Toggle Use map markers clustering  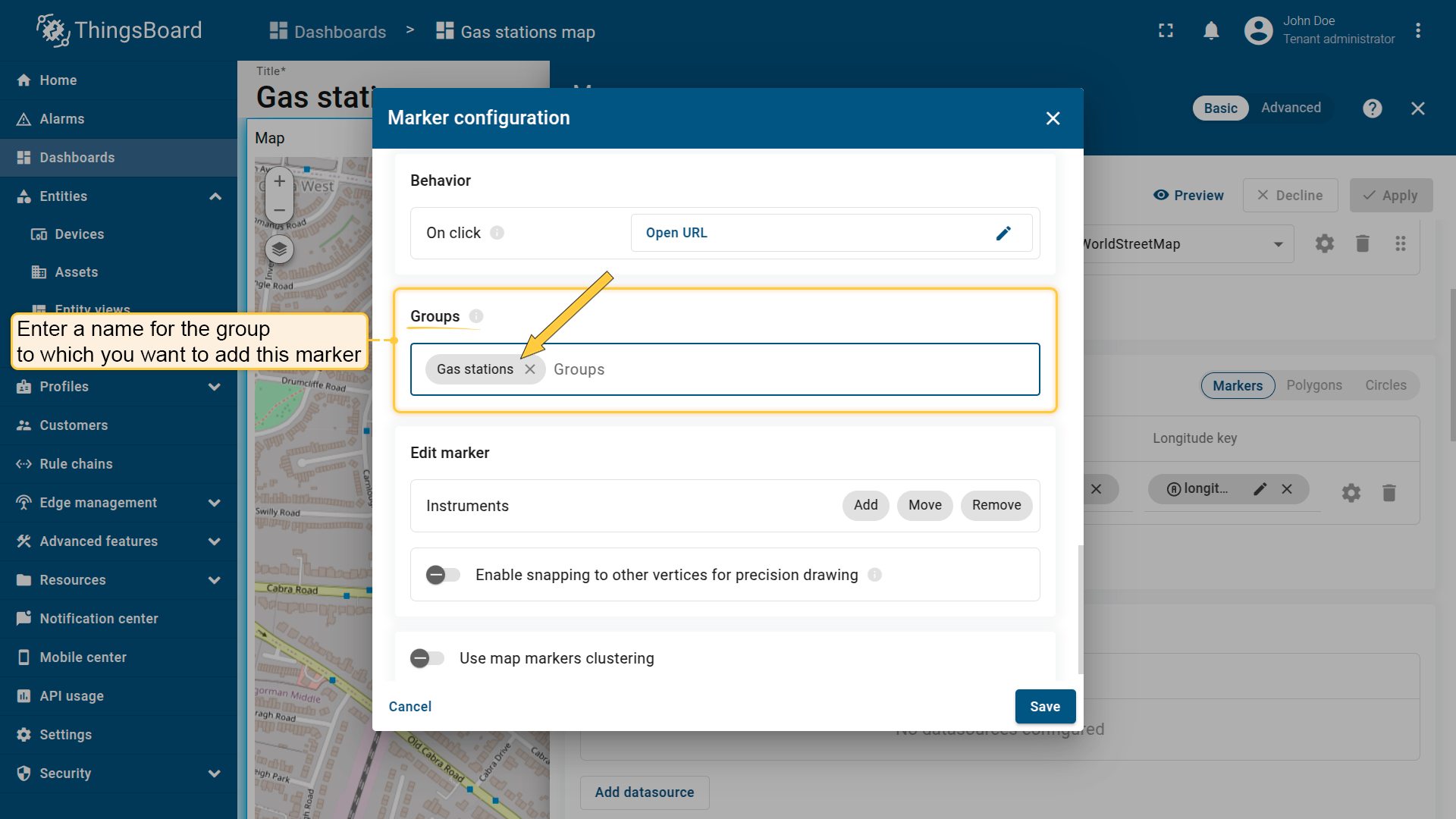point(427,658)
